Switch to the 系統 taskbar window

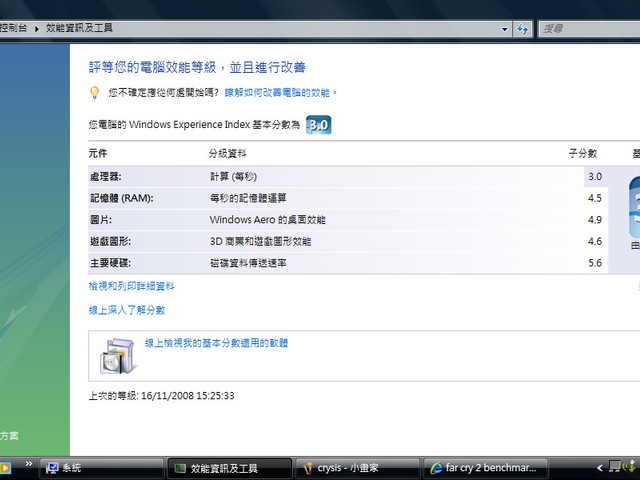(x=101, y=468)
